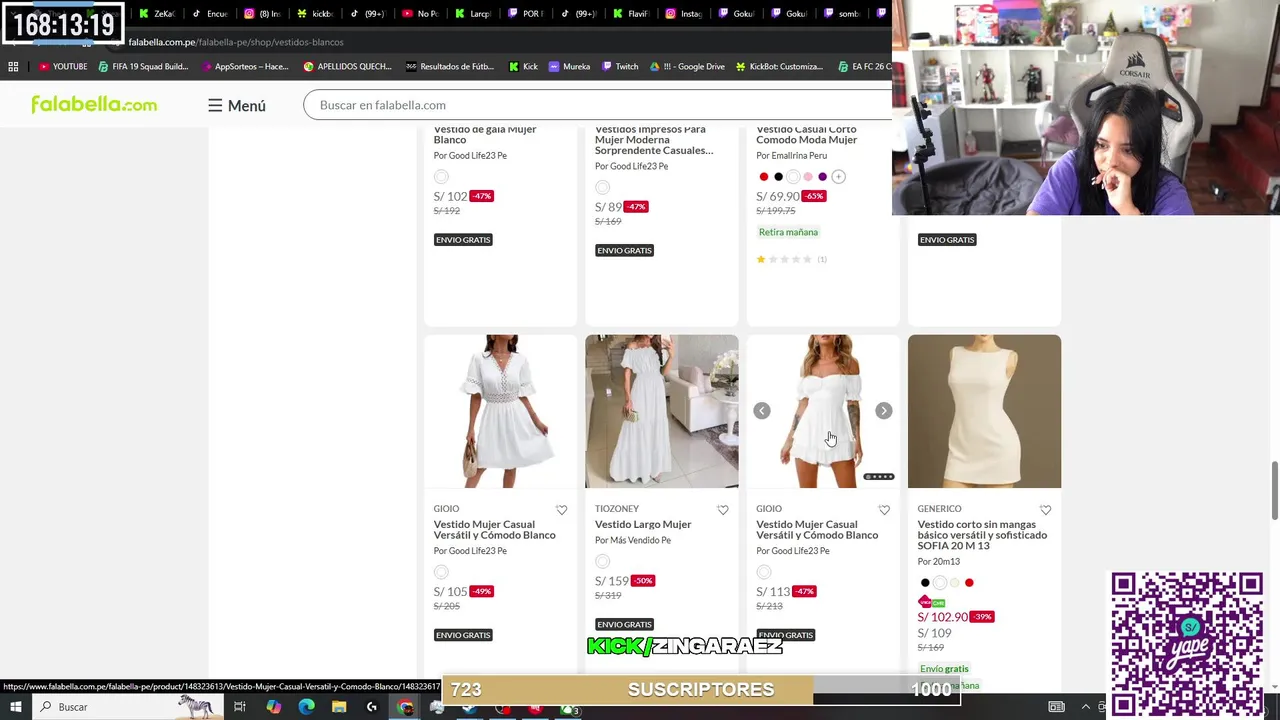The width and height of the screenshot is (1280, 720).
Task: Select purple color of Vestido Casual Corto
Action: (823, 177)
